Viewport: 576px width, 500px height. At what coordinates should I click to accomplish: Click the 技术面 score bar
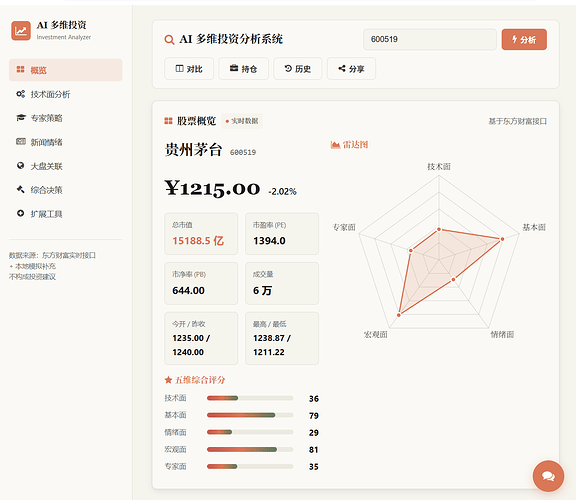(250, 398)
